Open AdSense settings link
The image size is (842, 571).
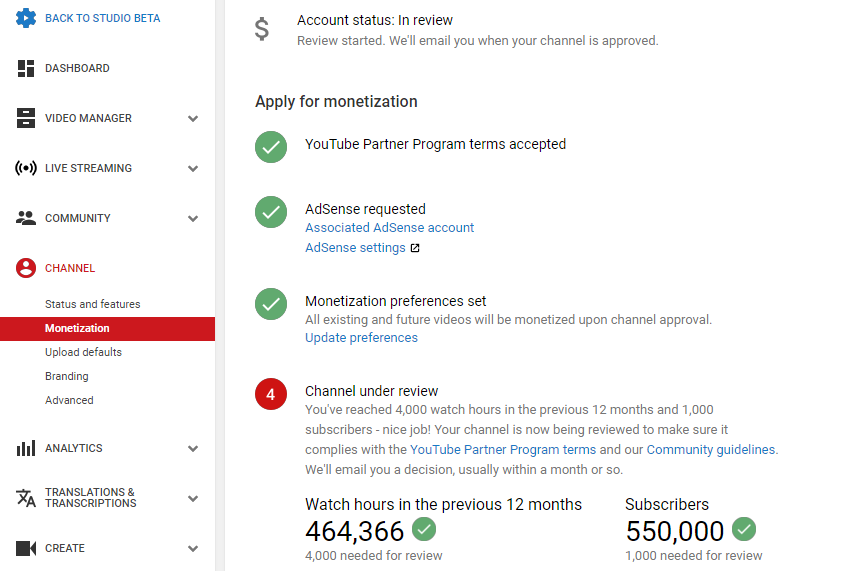[x=355, y=248]
